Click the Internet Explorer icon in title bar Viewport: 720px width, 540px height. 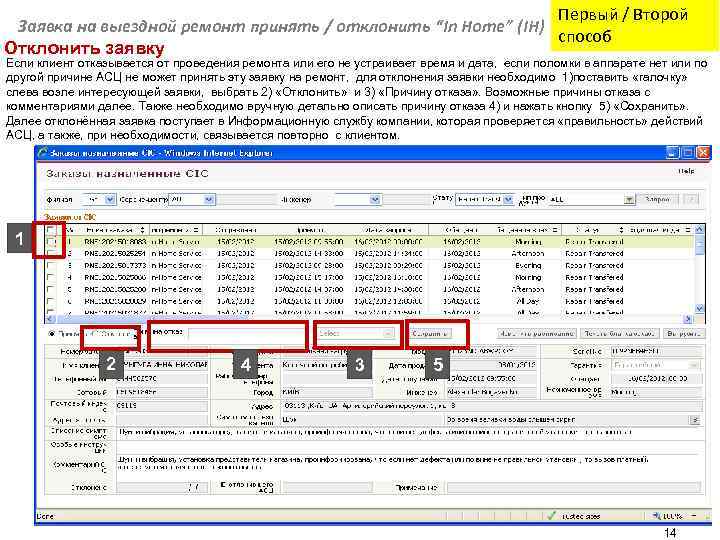pyautogui.click(x=43, y=152)
